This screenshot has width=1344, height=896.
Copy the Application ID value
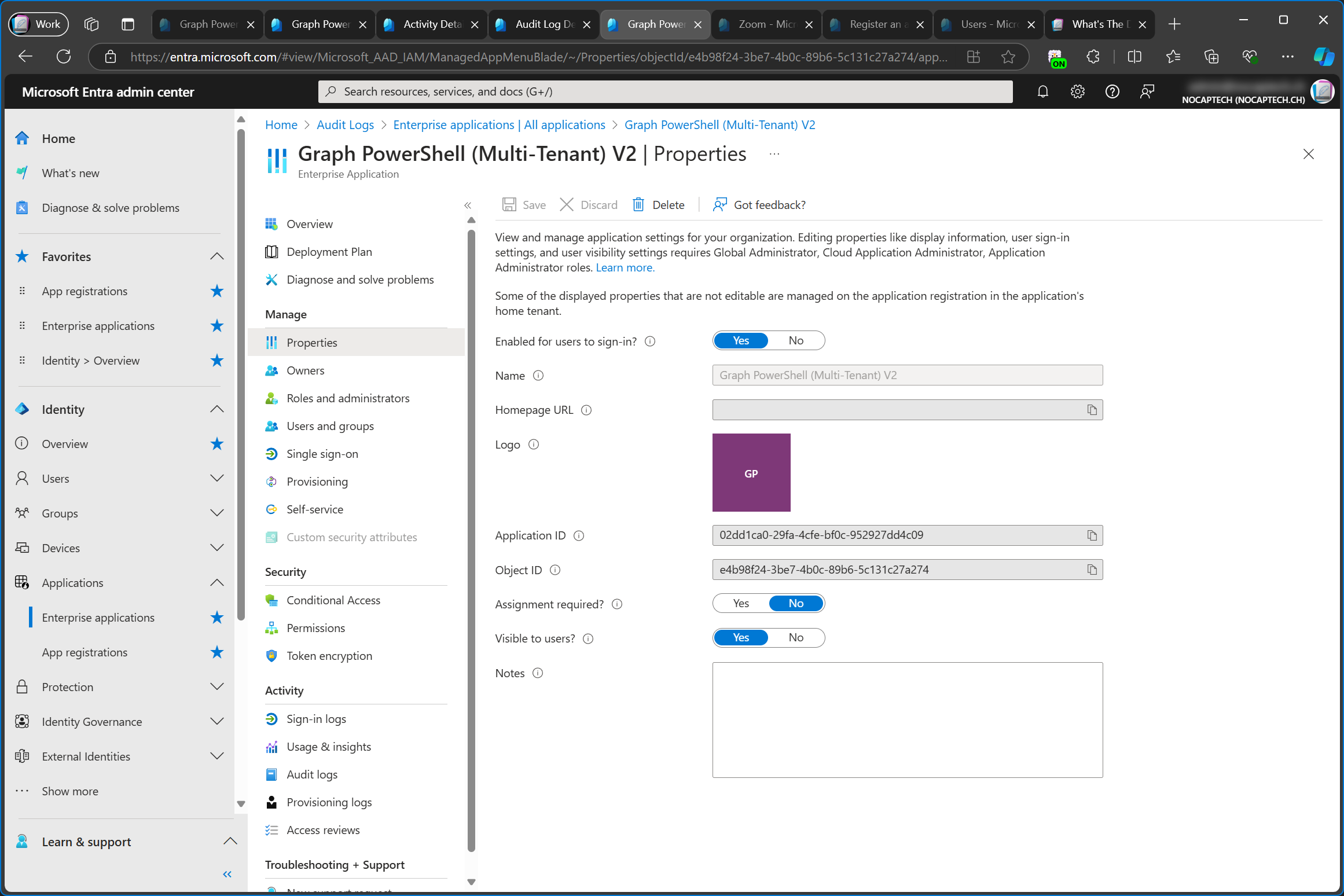coord(1092,535)
